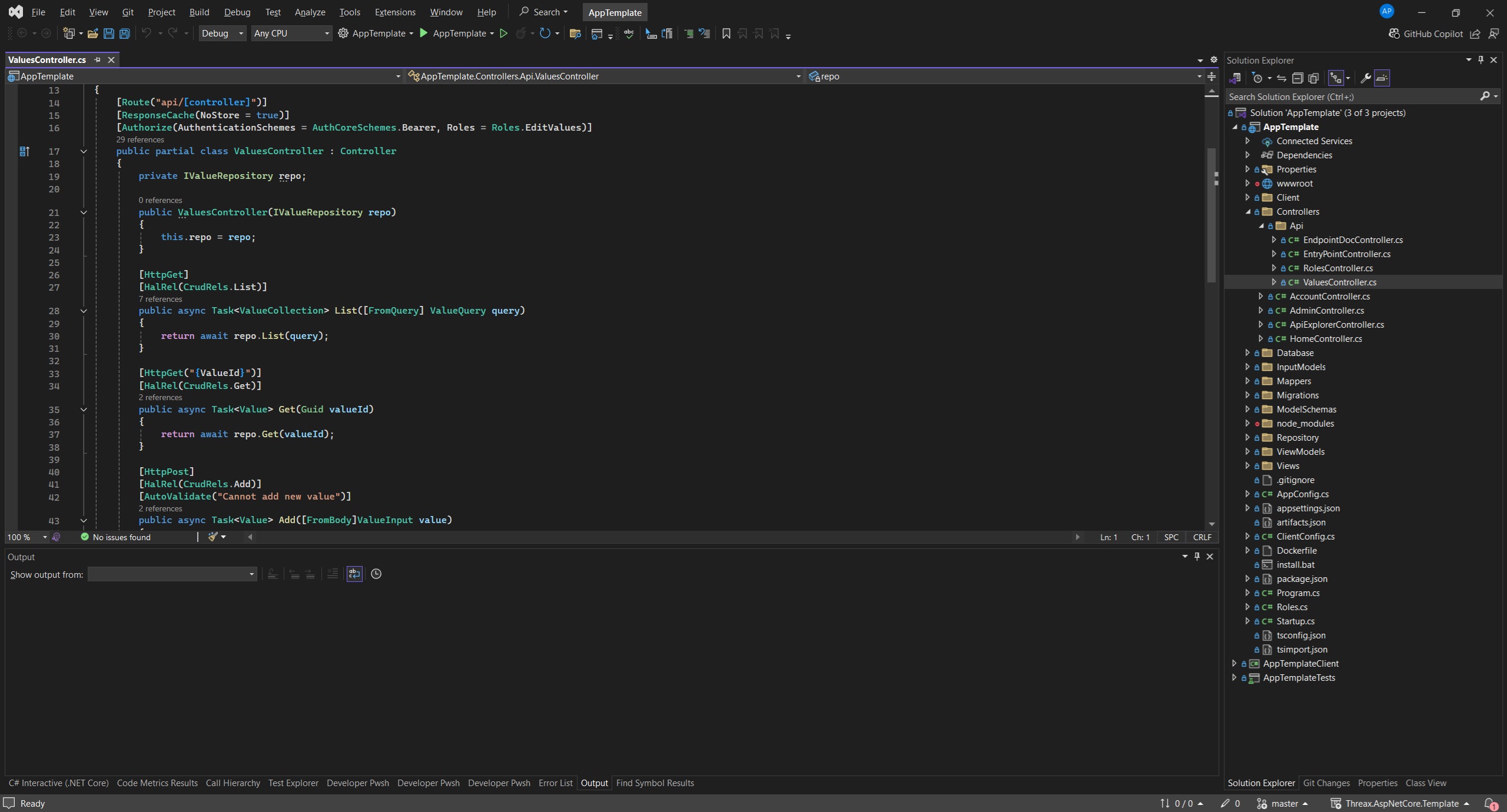
Task: Click Switch Views icon in Solution Explorer
Action: coord(1235,78)
